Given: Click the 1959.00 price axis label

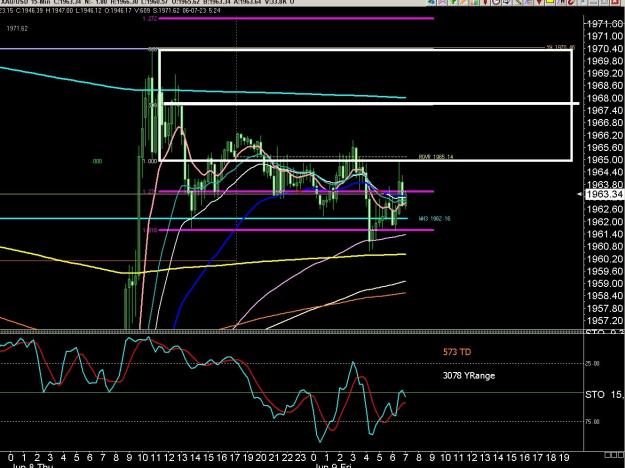Looking at the screenshot, I should tap(605, 283).
